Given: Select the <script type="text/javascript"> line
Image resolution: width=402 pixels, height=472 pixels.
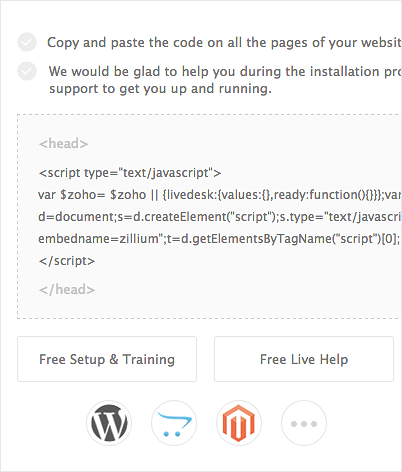Looking at the screenshot, I should pyautogui.click(x=130, y=173).
